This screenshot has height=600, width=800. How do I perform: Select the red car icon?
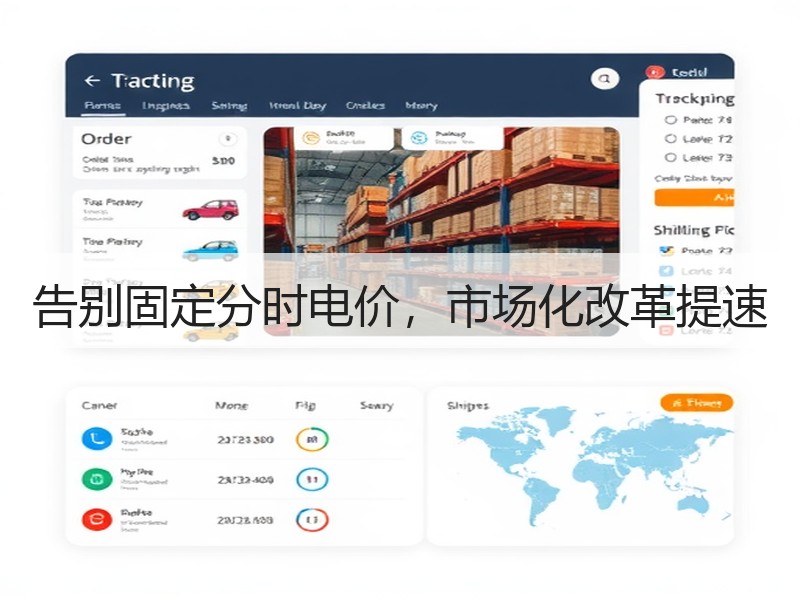(211, 210)
